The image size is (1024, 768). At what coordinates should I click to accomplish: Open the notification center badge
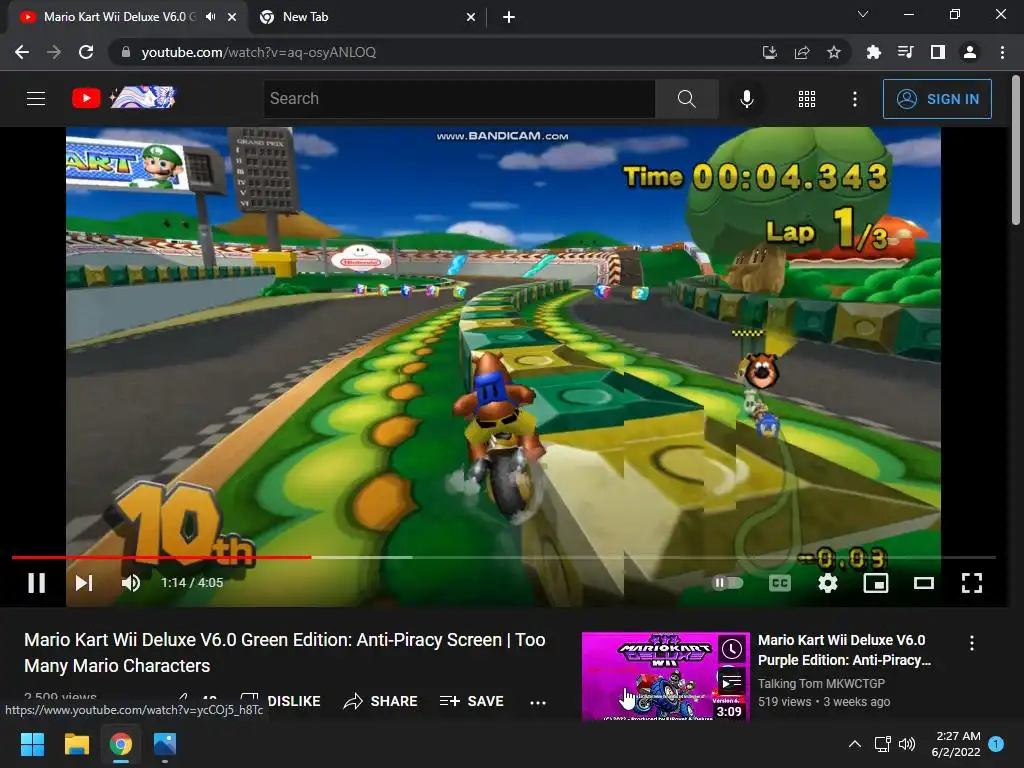pos(996,744)
